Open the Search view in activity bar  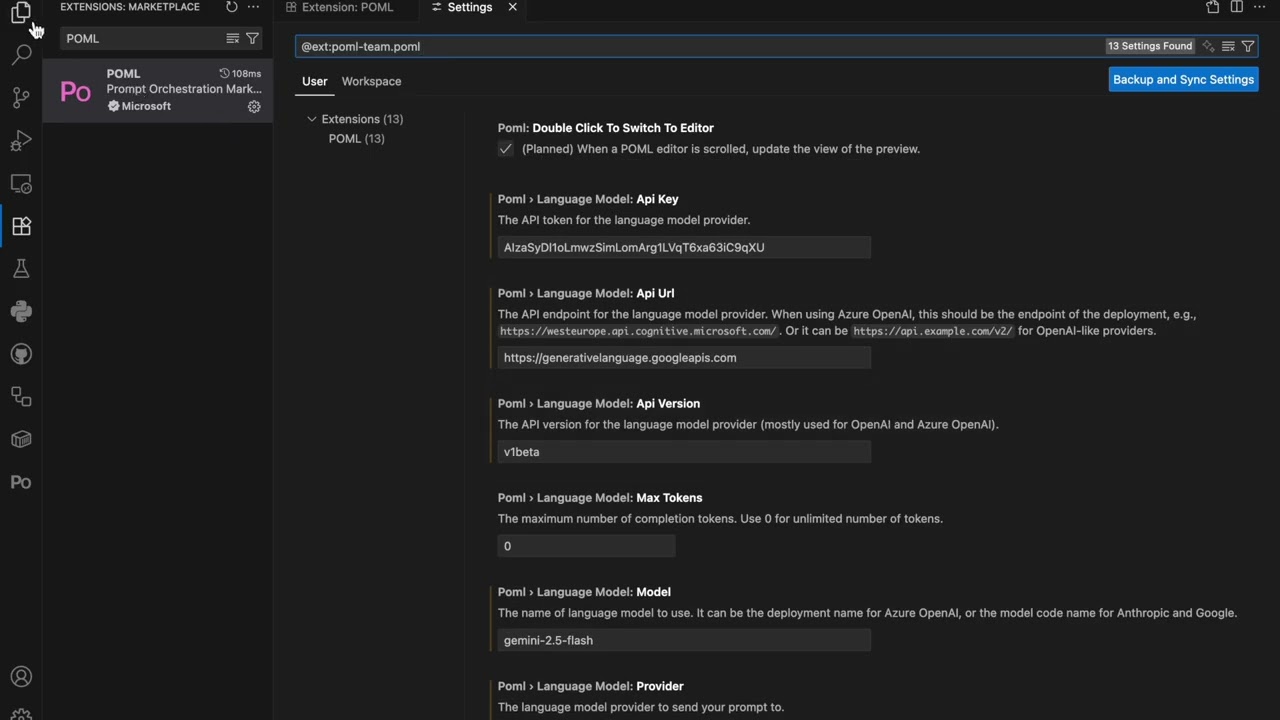tap(21, 55)
